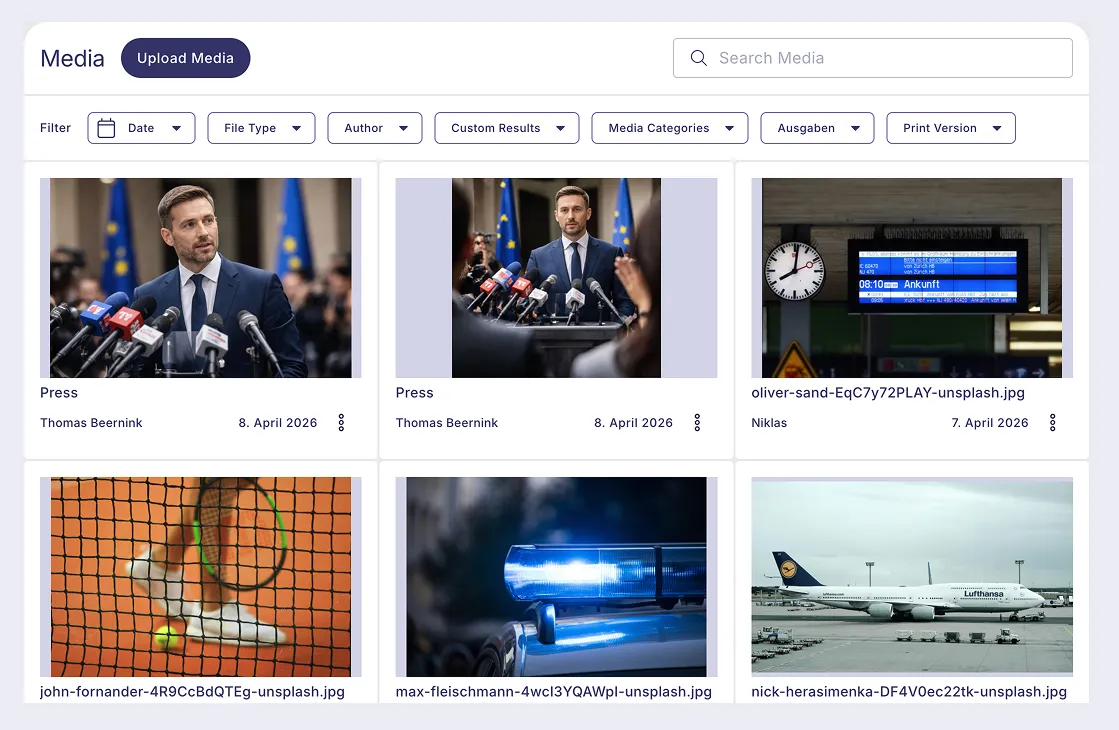Viewport: 1119px width, 730px height.
Task: Select the tennis net thumbnail
Action: 201,577
